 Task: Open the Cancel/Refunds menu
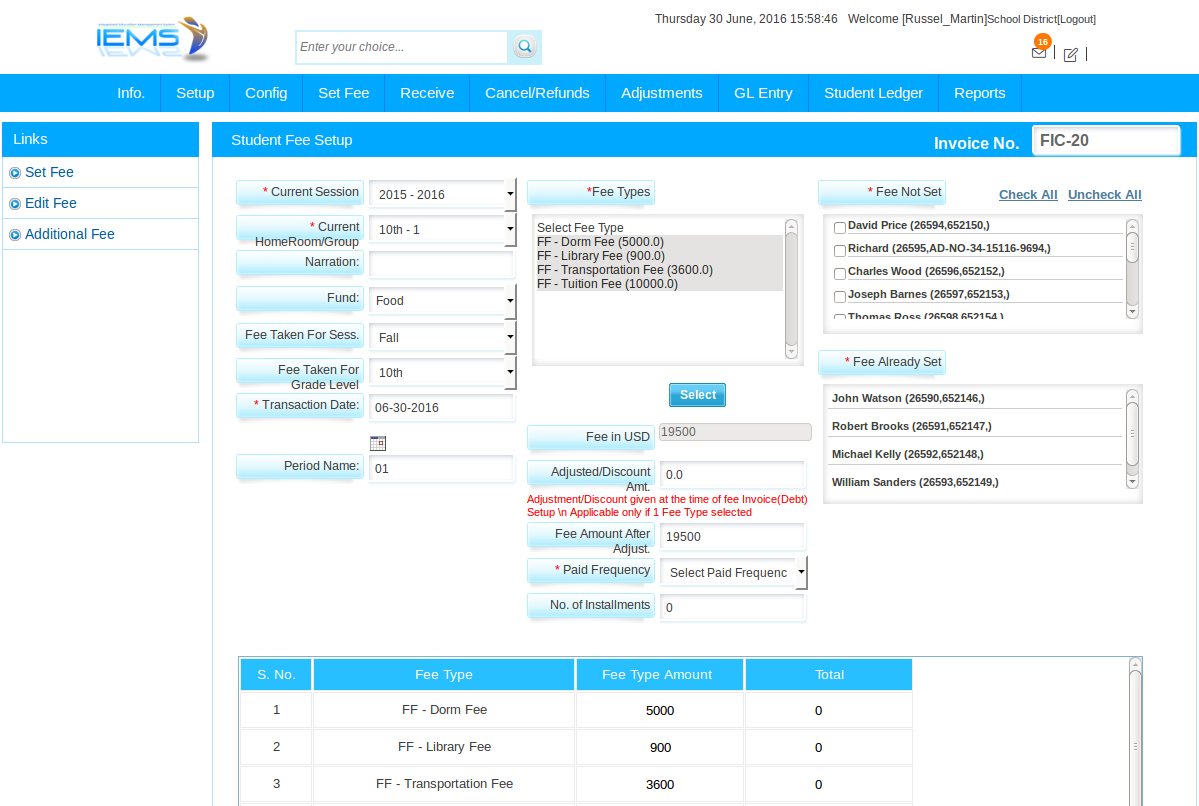tap(537, 93)
